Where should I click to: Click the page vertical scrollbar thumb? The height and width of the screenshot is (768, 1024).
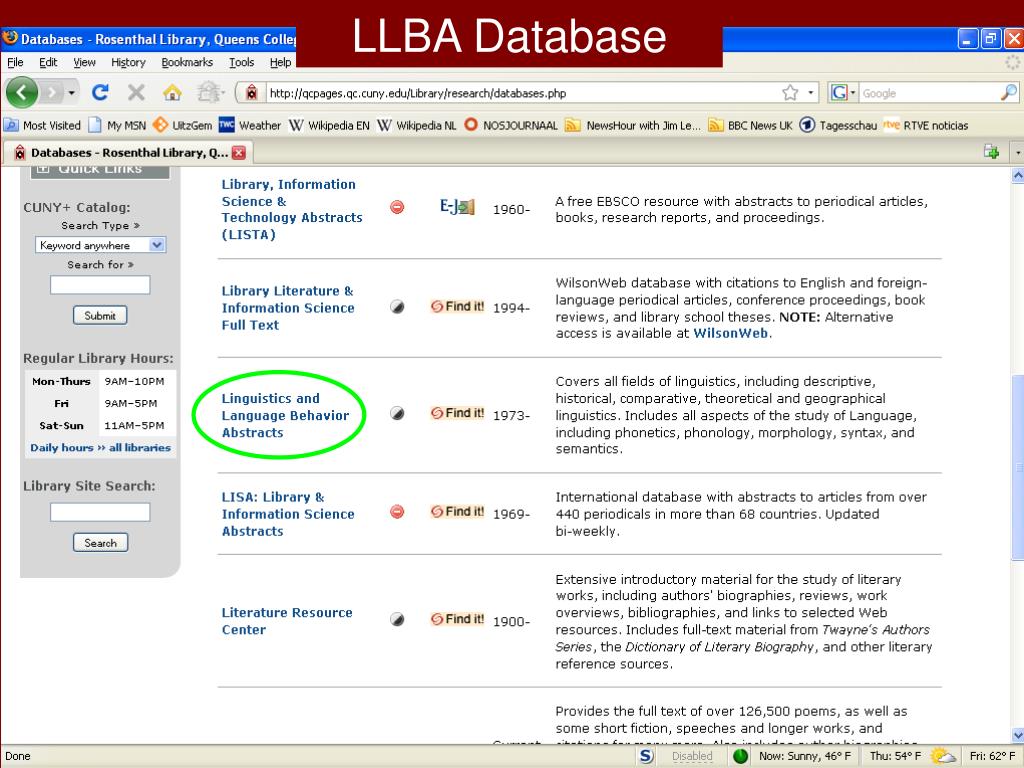click(x=1017, y=467)
